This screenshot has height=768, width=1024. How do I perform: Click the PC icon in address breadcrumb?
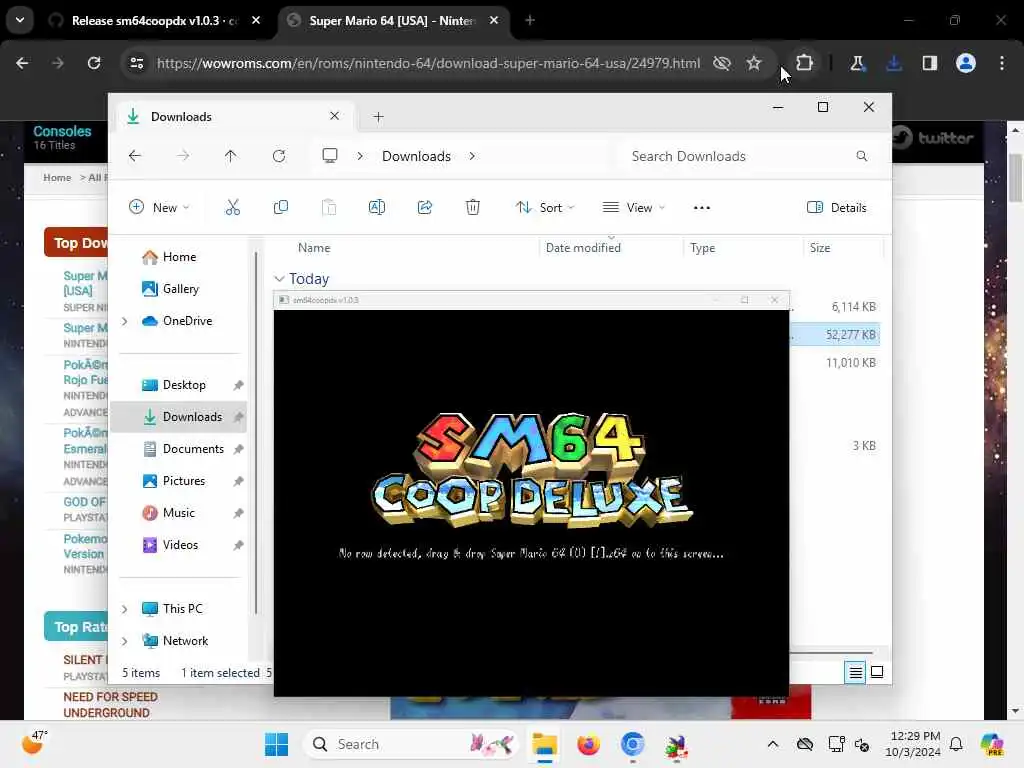coord(330,155)
